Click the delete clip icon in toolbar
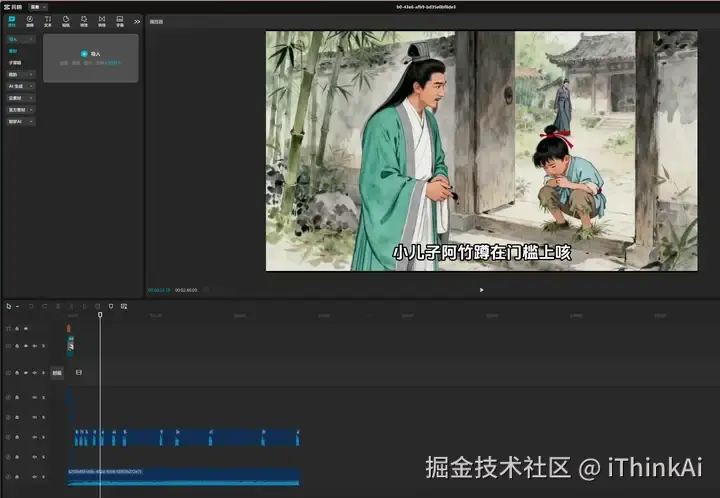This screenshot has height=498, width=720. coord(97,306)
